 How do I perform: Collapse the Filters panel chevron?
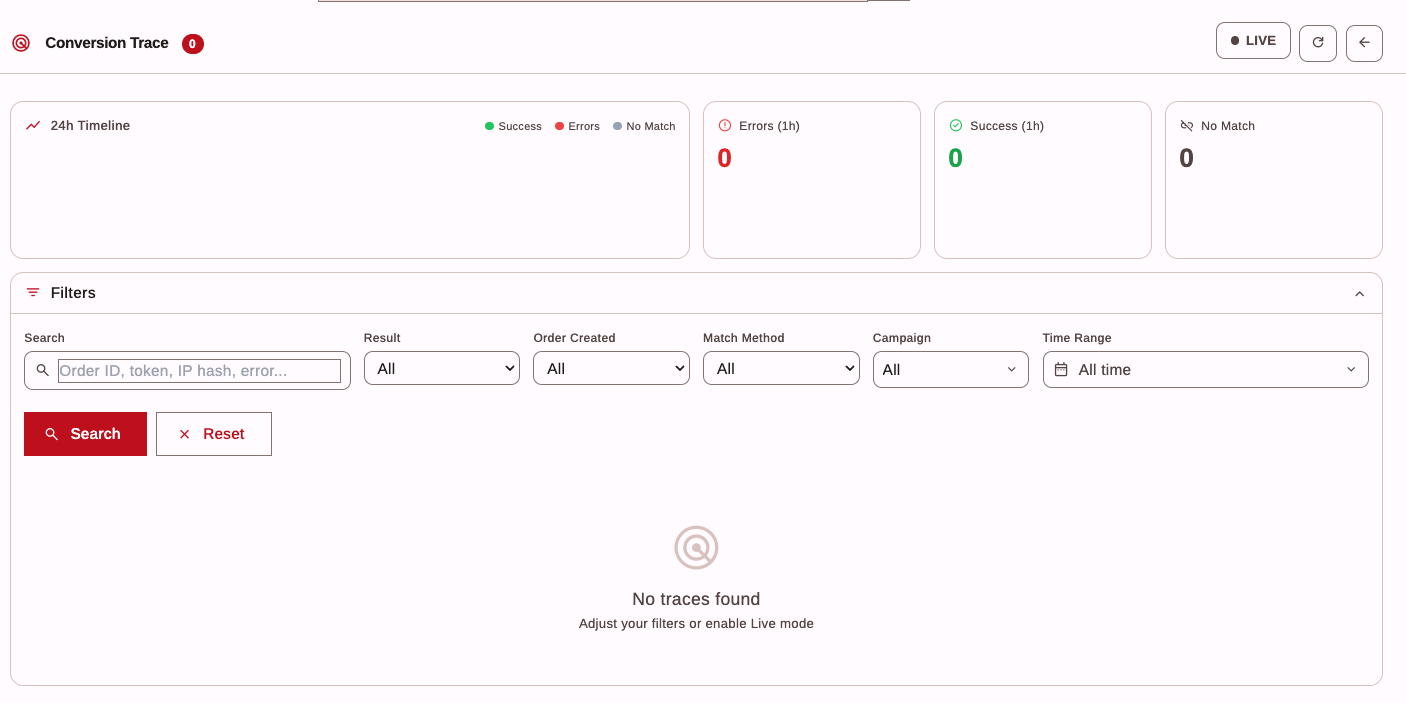coord(1359,294)
